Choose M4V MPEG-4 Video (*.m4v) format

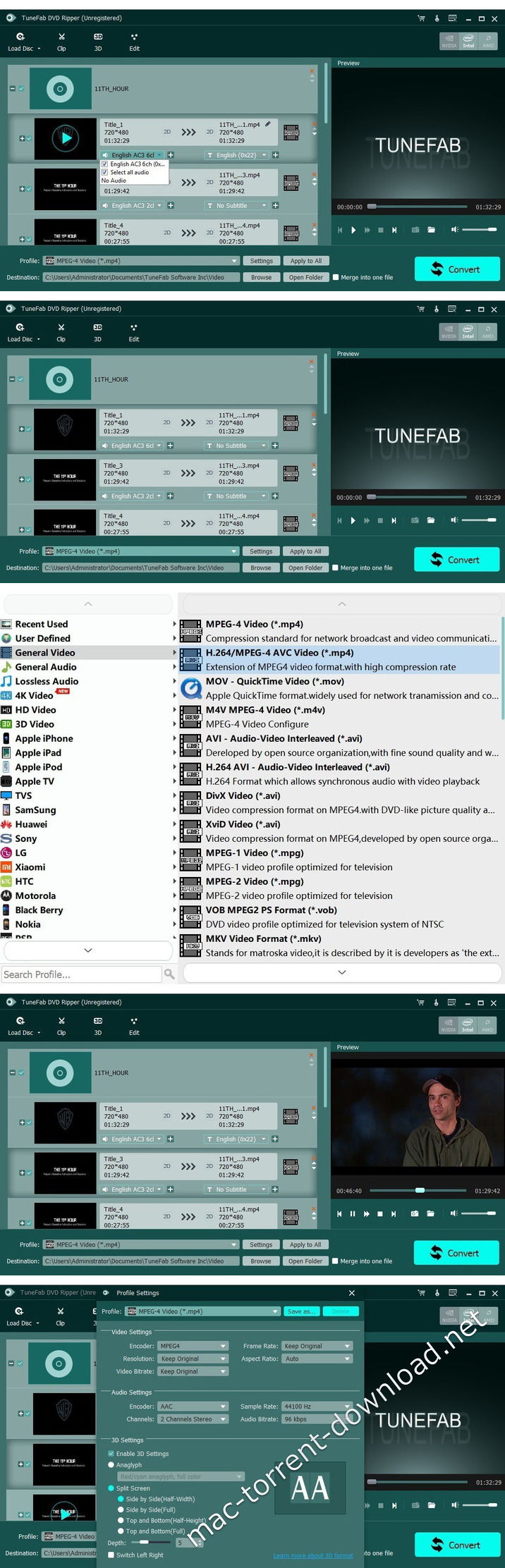[339, 717]
